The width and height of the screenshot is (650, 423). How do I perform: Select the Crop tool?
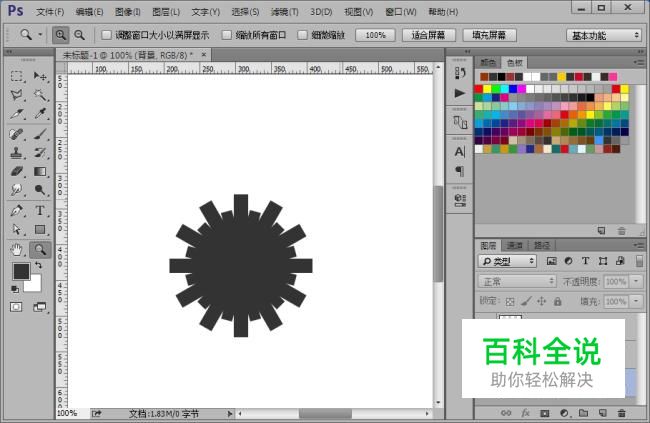pyautogui.click(x=17, y=114)
